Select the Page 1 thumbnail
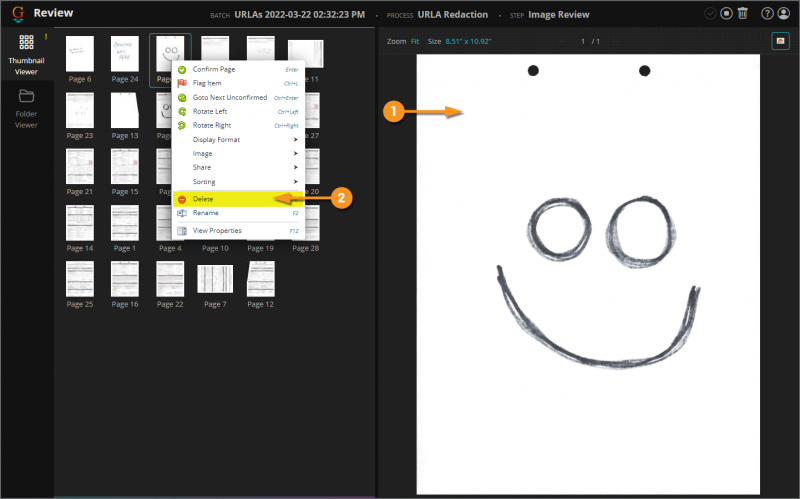This screenshot has height=499, width=800. coord(125,223)
